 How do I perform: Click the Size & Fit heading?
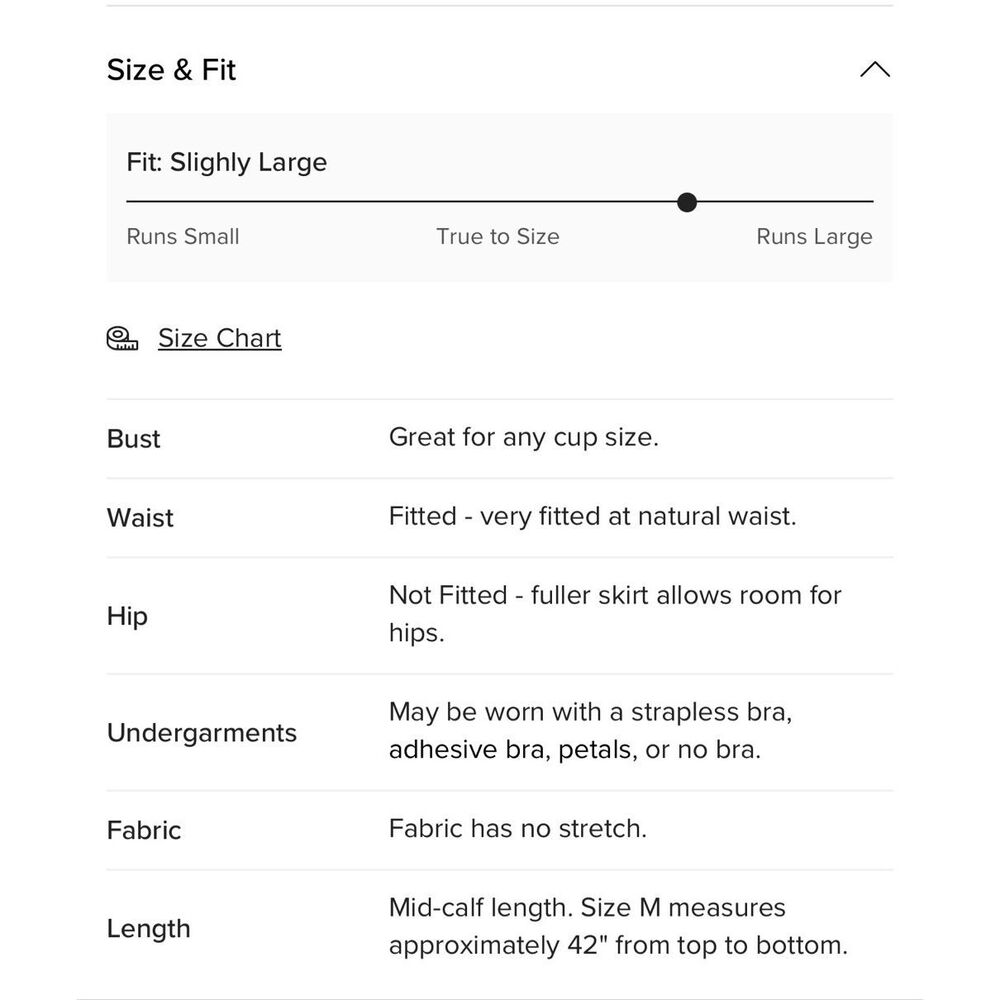click(171, 70)
